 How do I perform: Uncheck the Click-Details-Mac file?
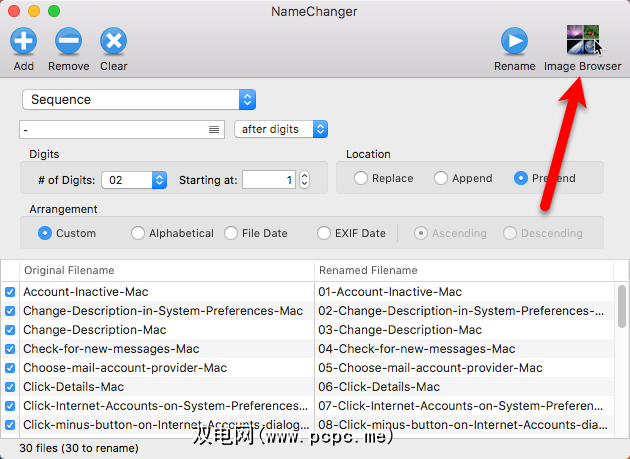point(10,387)
